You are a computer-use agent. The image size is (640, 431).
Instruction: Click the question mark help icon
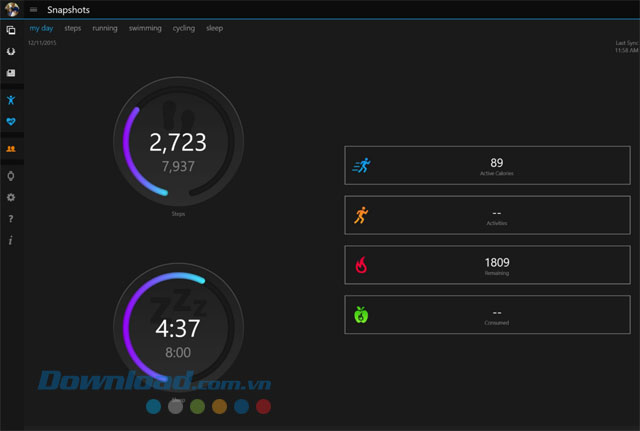click(x=10, y=219)
